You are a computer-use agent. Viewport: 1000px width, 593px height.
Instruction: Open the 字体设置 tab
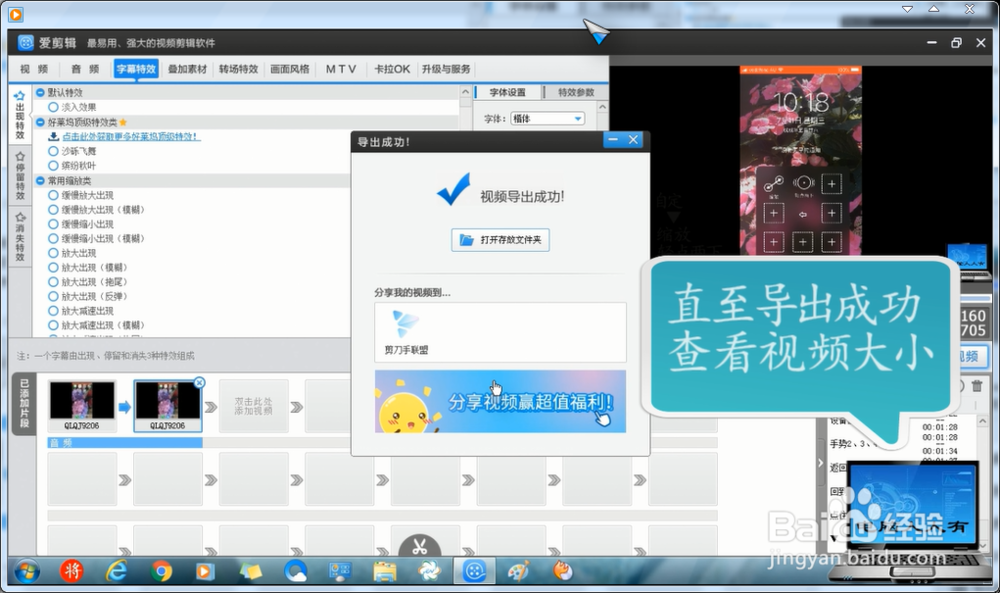tap(508, 92)
